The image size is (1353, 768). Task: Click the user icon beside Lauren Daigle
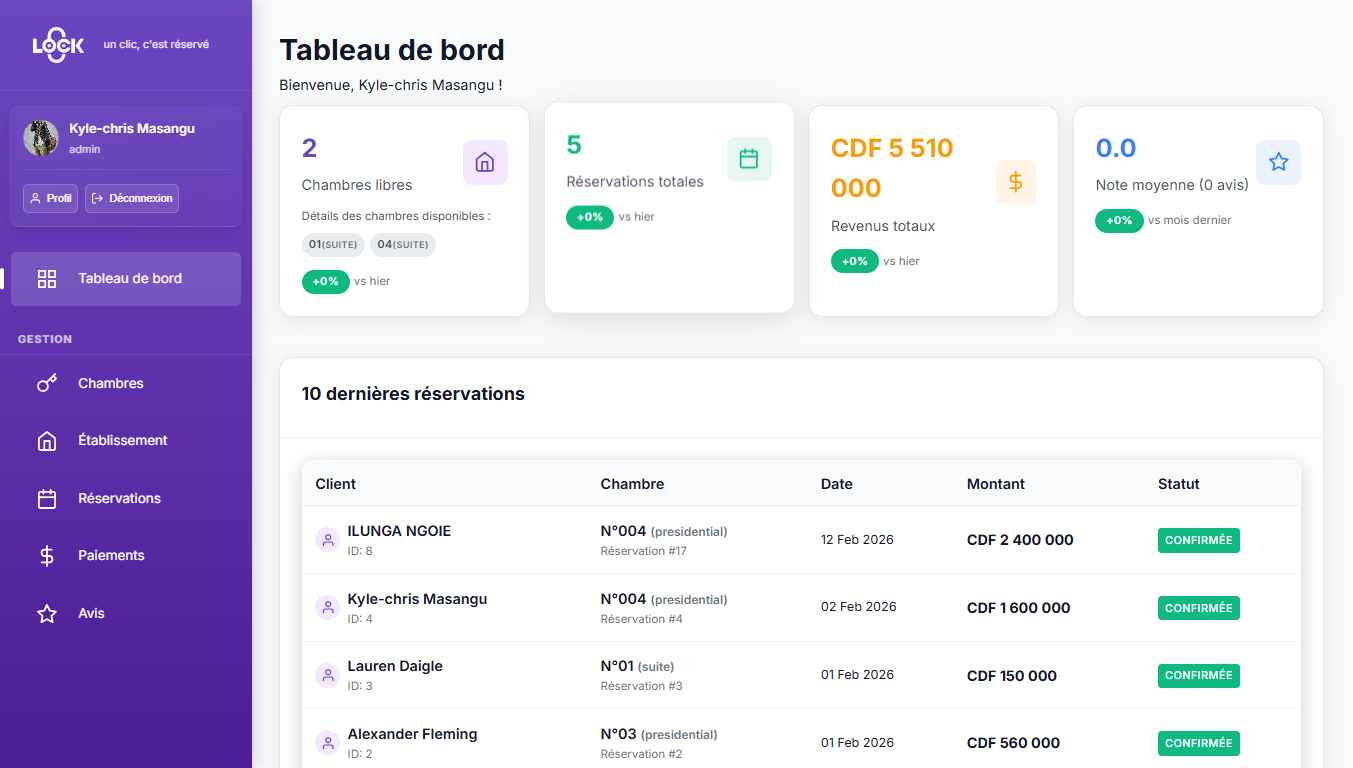coord(327,675)
